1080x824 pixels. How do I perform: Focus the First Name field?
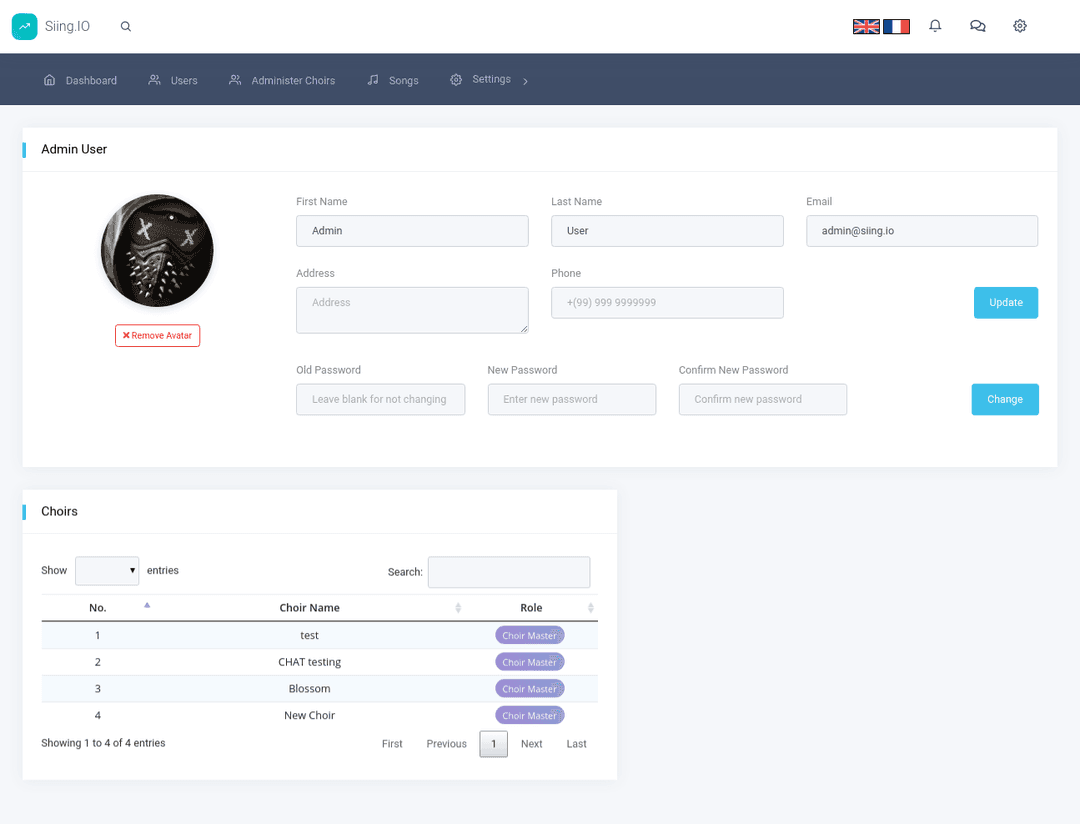tap(412, 231)
